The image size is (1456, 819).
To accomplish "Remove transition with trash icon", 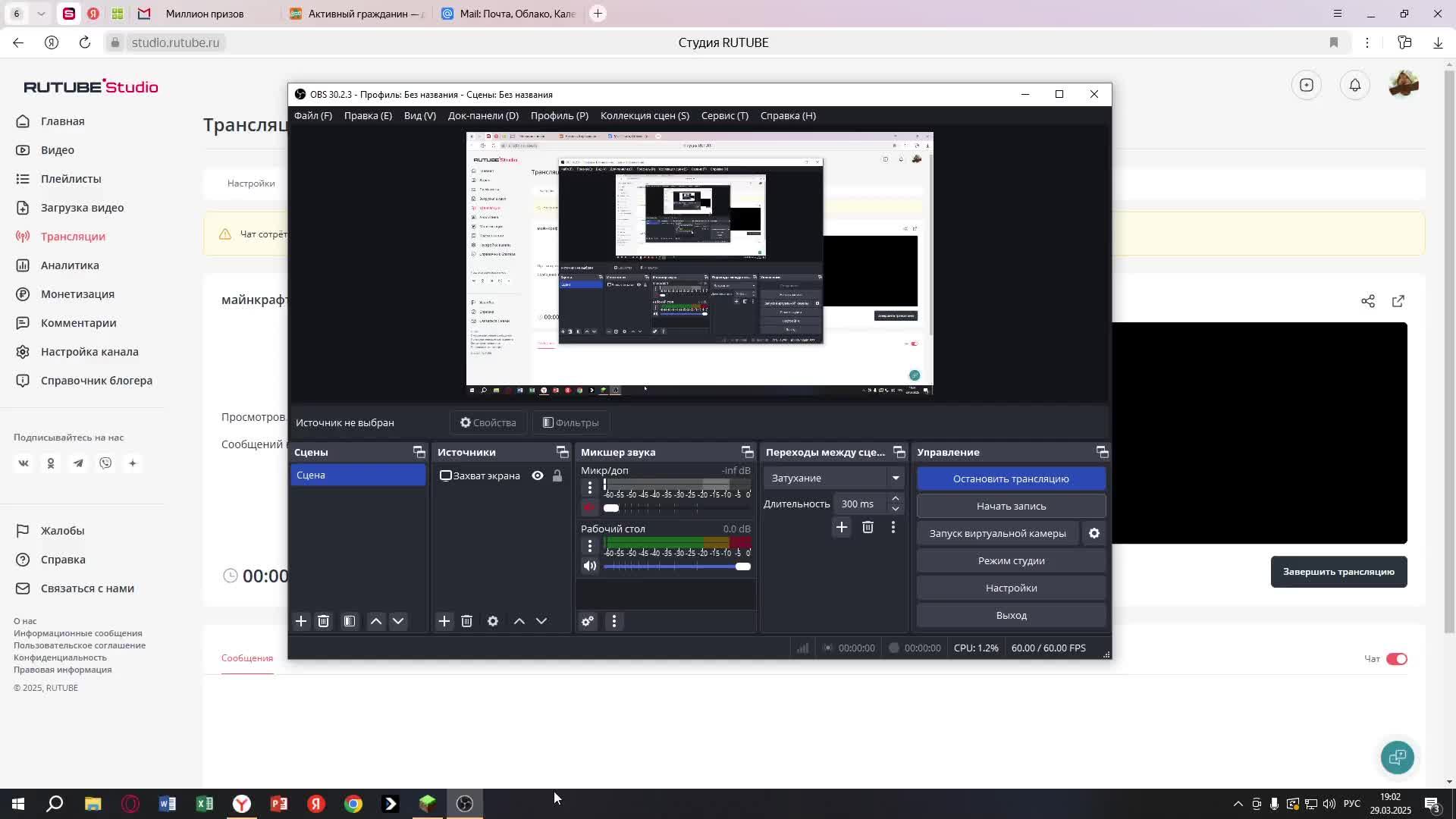I will point(868,528).
